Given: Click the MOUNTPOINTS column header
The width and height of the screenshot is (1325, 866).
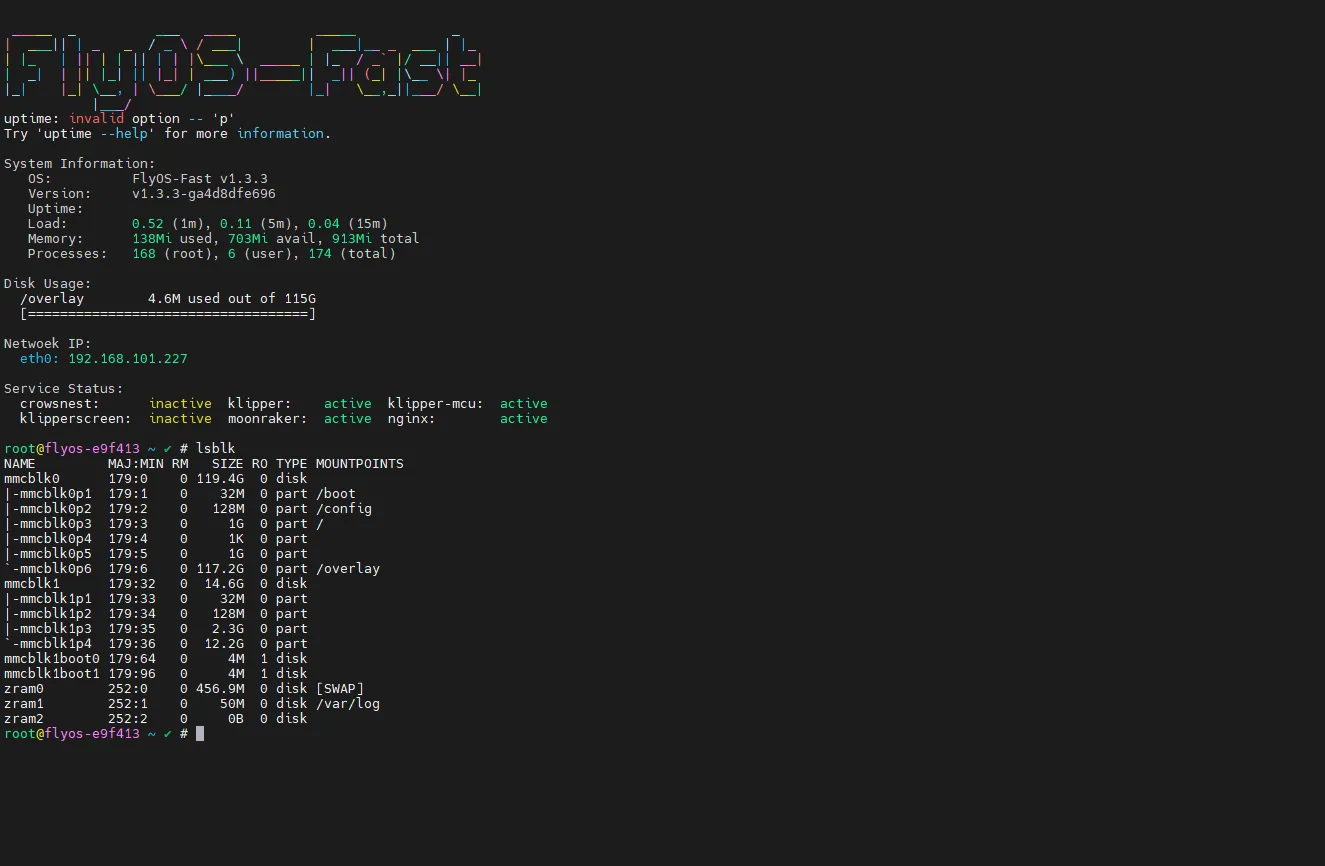Looking at the screenshot, I should (359, 464).
